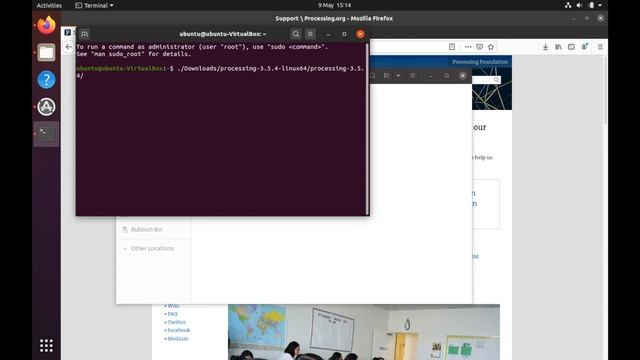Image resolution: width=640 pixels, height=360 pixels.
Task: Expand the system menu arrow
Action: pyautogui.click(x=600, y=5)
